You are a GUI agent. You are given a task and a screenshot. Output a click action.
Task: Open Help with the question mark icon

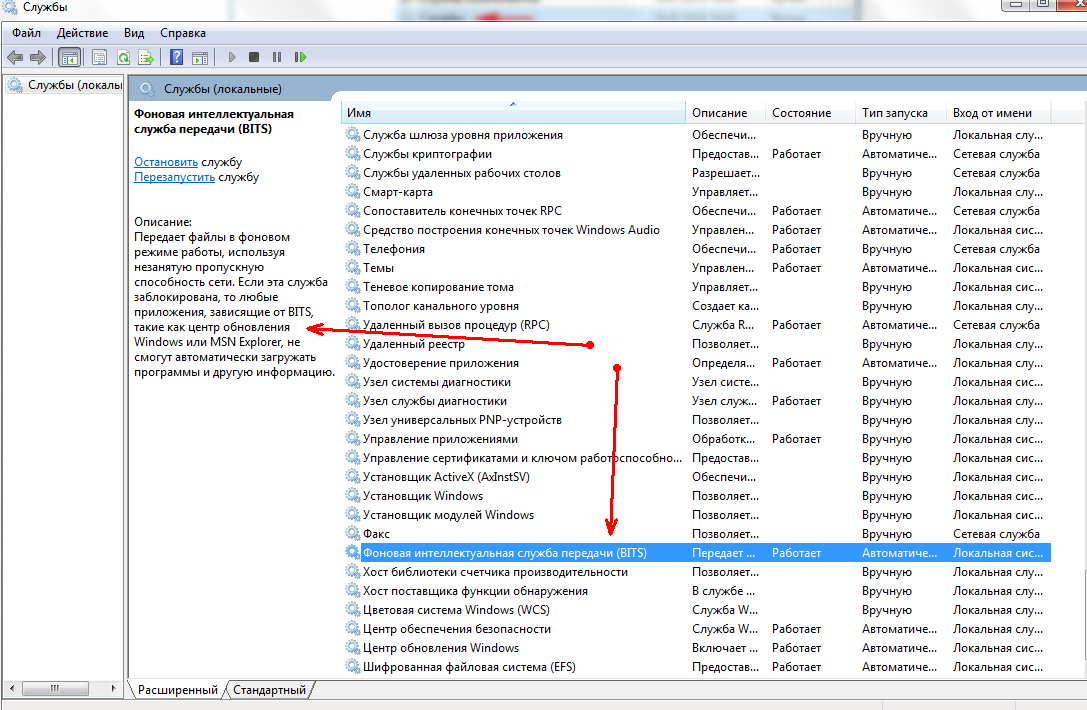(177, 58)
